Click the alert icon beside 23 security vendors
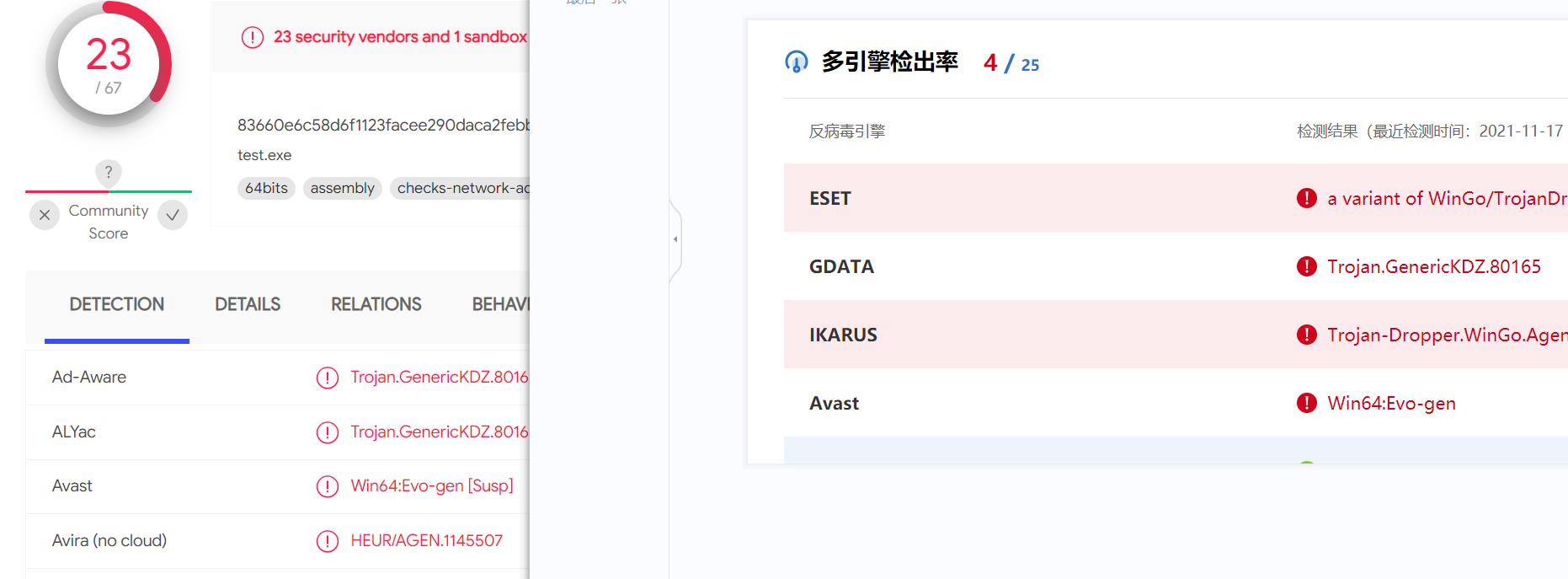The width and height of the screenshot is (1568, 579). (x=253, y=37)
